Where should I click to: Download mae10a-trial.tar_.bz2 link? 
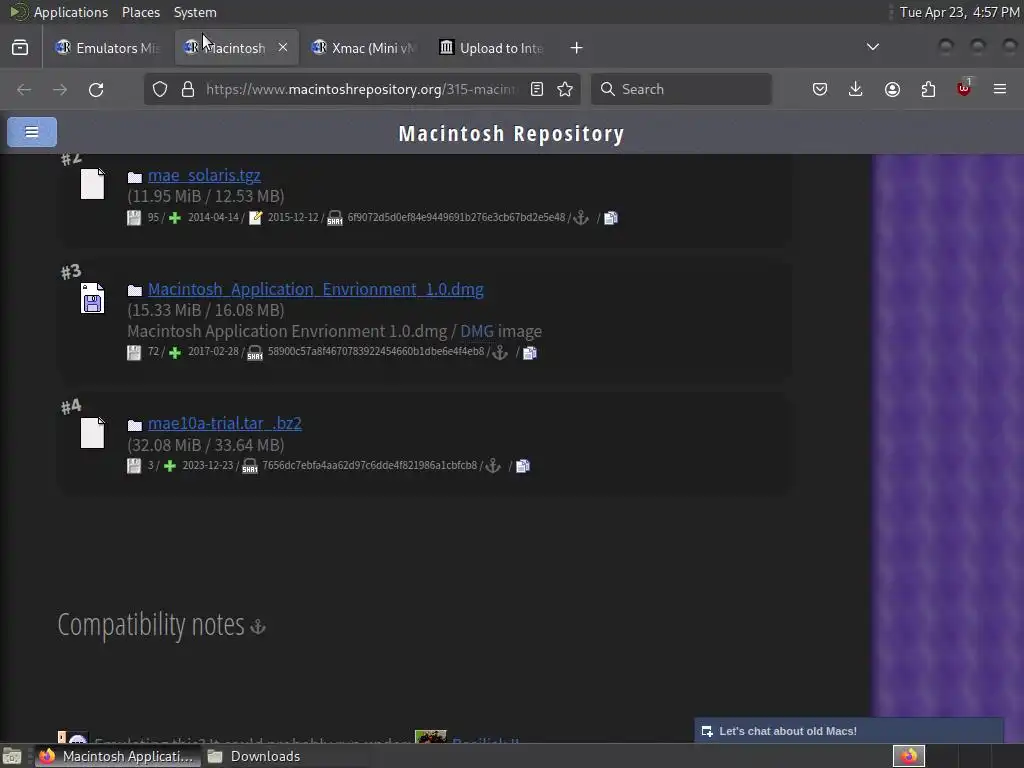[225, 423]
